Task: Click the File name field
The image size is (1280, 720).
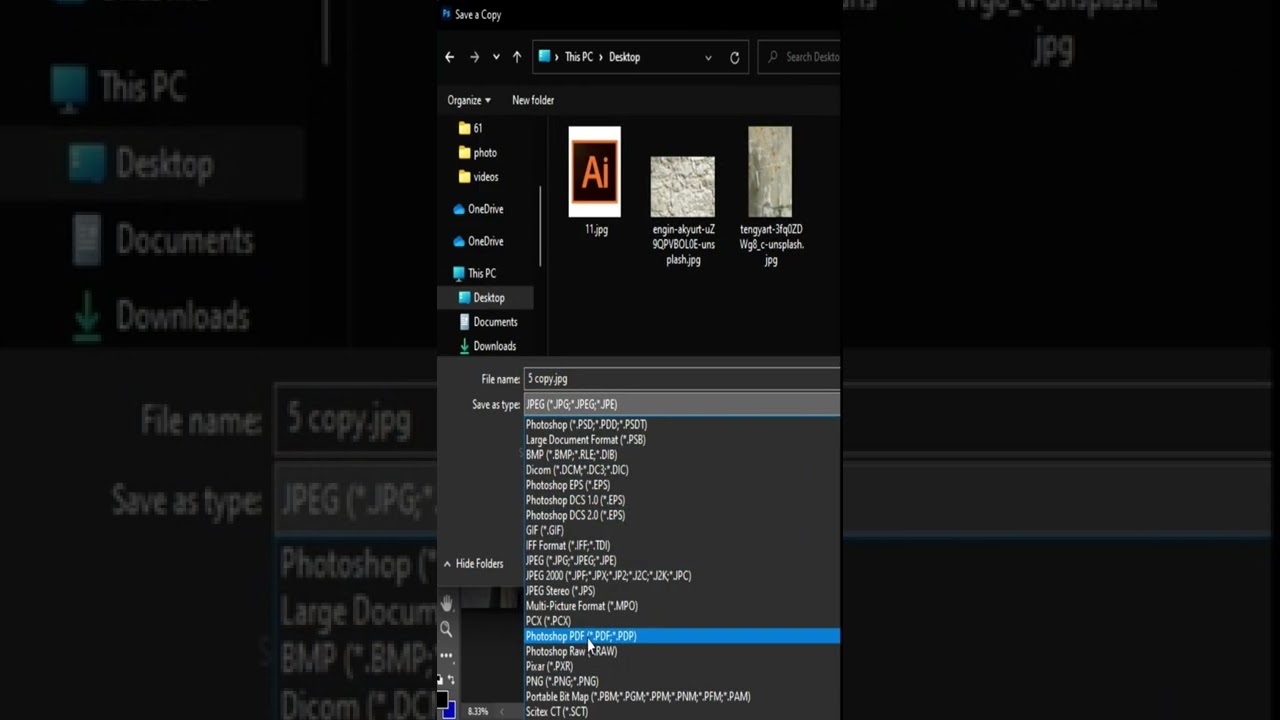Action: pos(681,379)
